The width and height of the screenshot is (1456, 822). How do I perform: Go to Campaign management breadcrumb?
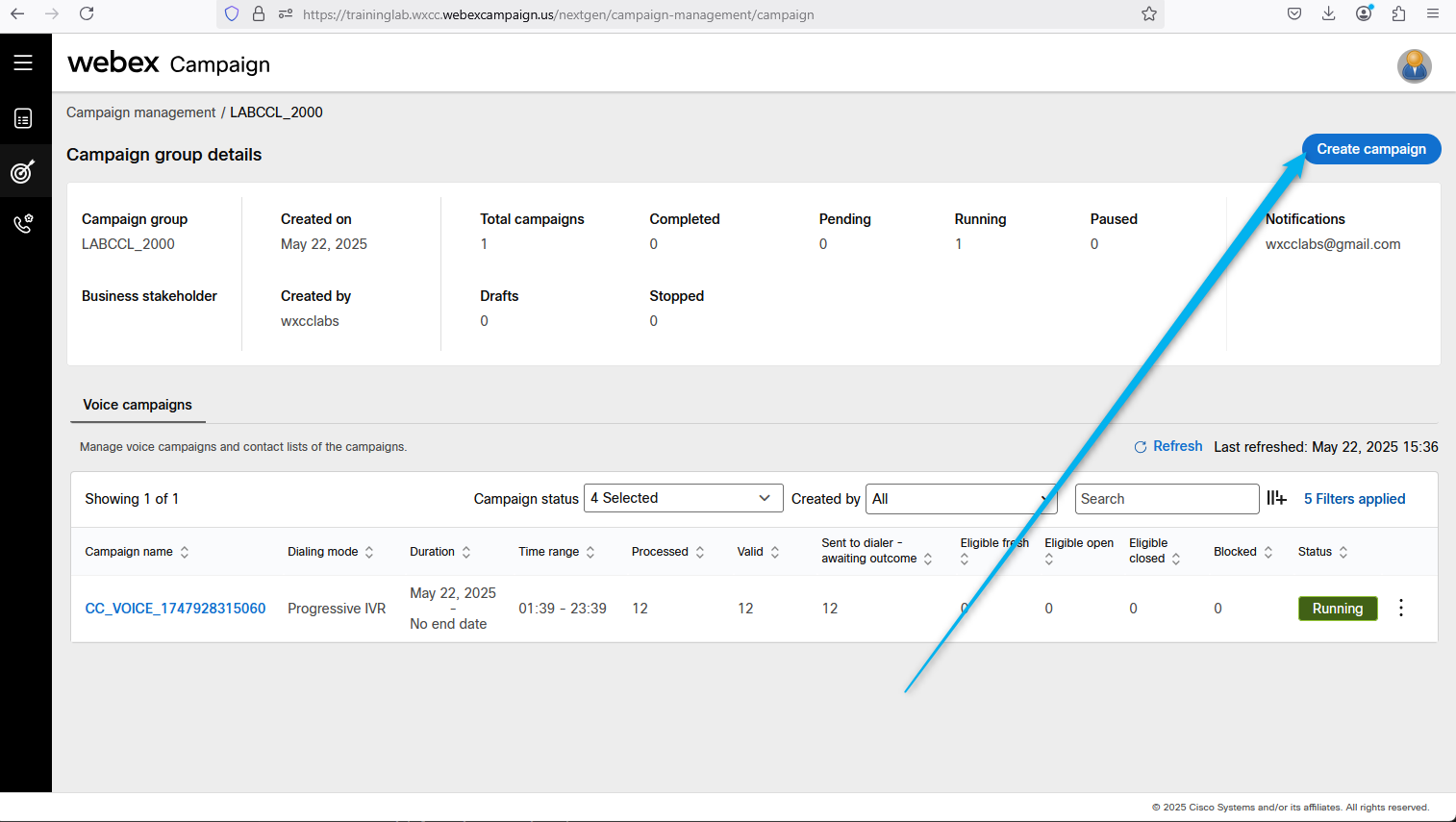coord(140,112)
